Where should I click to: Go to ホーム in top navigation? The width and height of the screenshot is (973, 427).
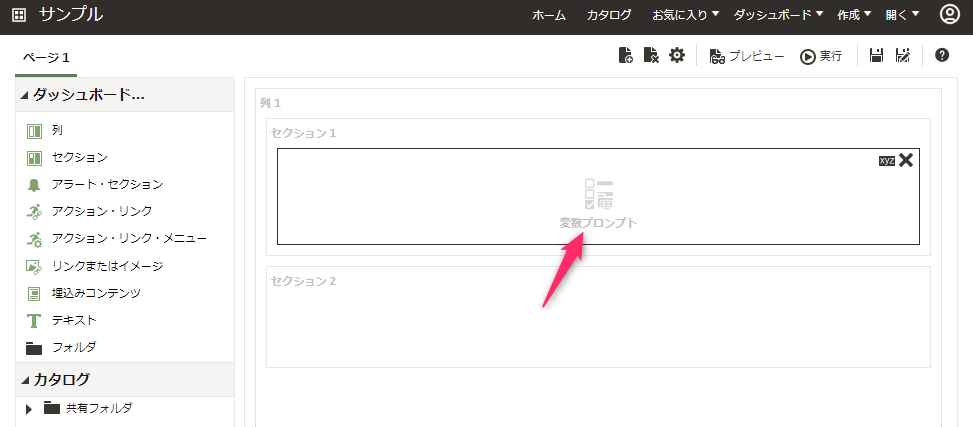(549, 16)
